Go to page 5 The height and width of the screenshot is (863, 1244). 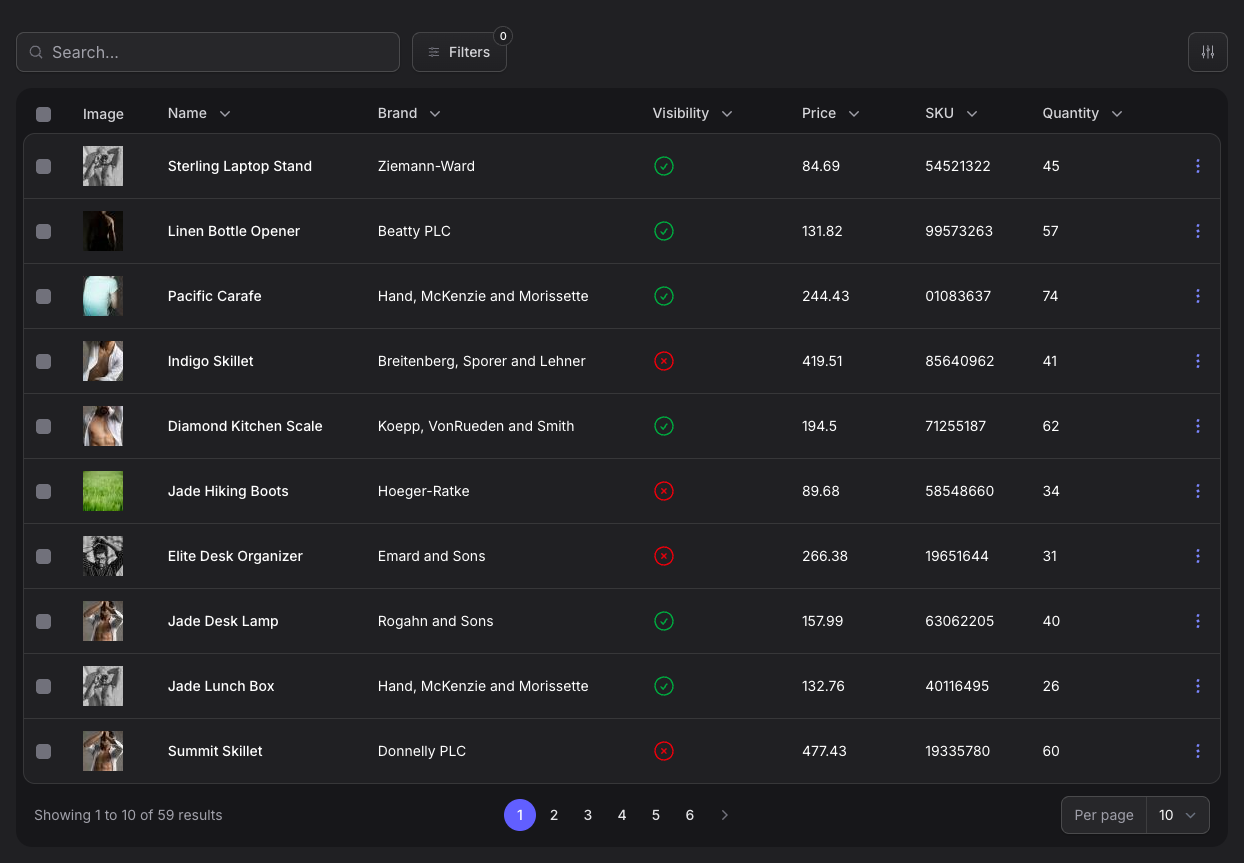[x=656, y=815]
